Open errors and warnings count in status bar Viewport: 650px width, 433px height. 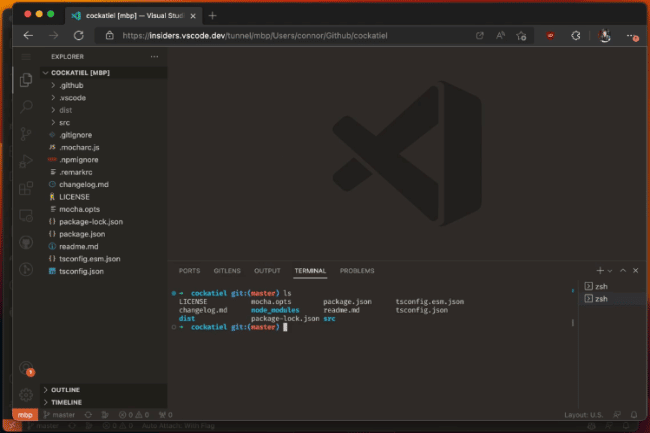[x=133, y=415]
